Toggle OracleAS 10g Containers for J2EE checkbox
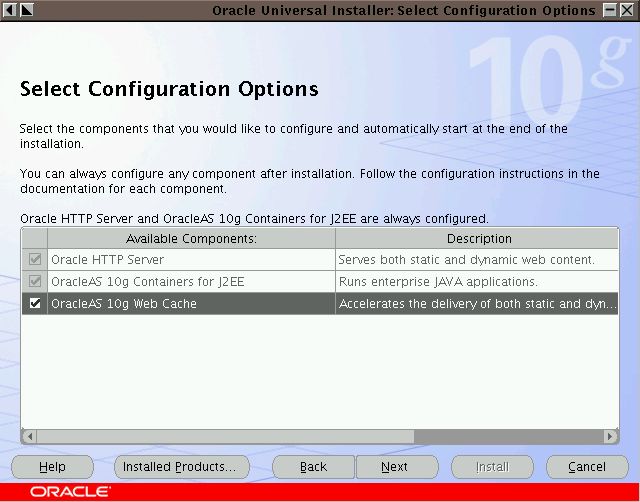Viewport: 640px width, 502px height. [x=35, y=282]
